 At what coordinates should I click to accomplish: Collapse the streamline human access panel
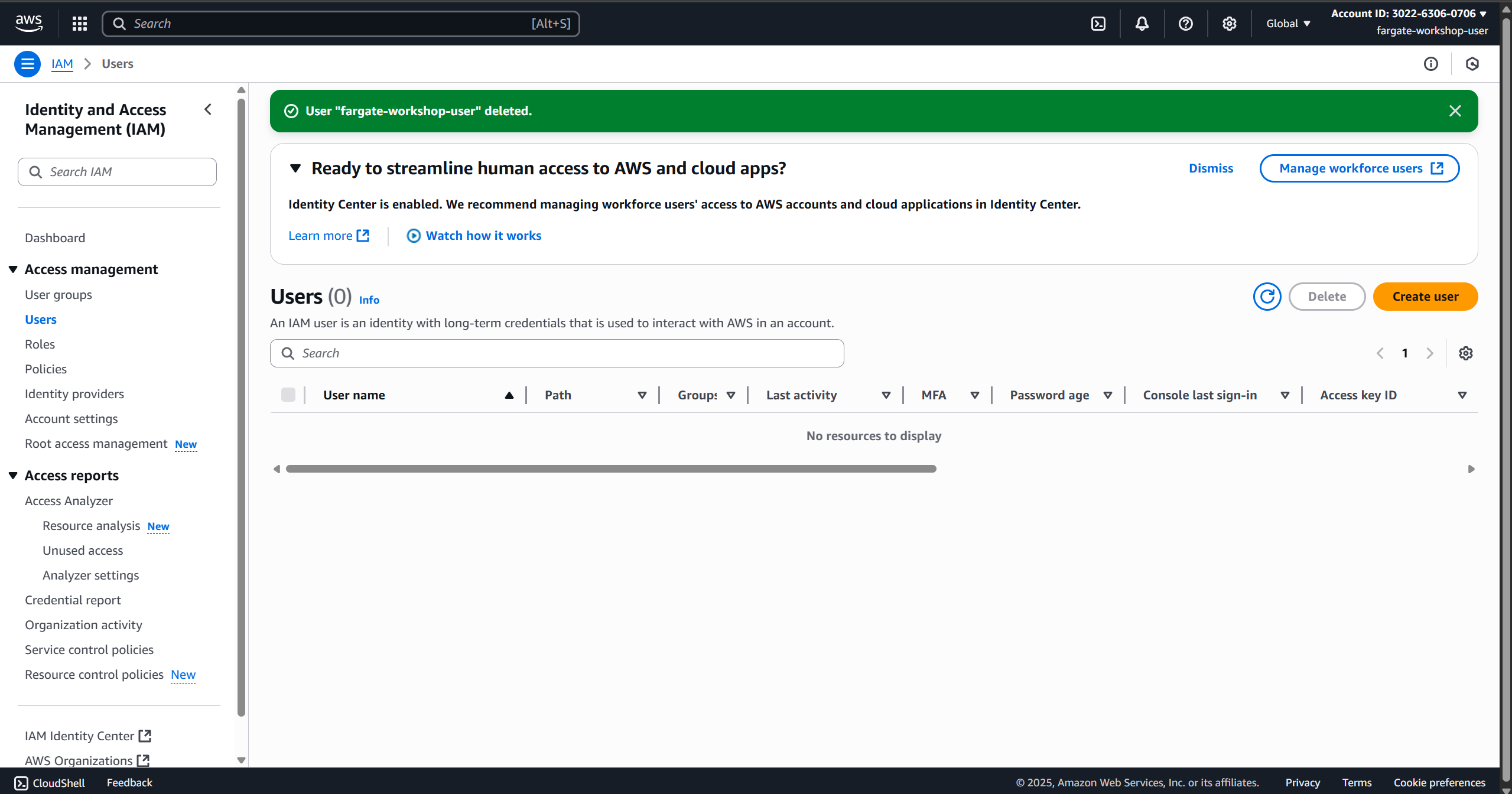(x=295, y=168)
